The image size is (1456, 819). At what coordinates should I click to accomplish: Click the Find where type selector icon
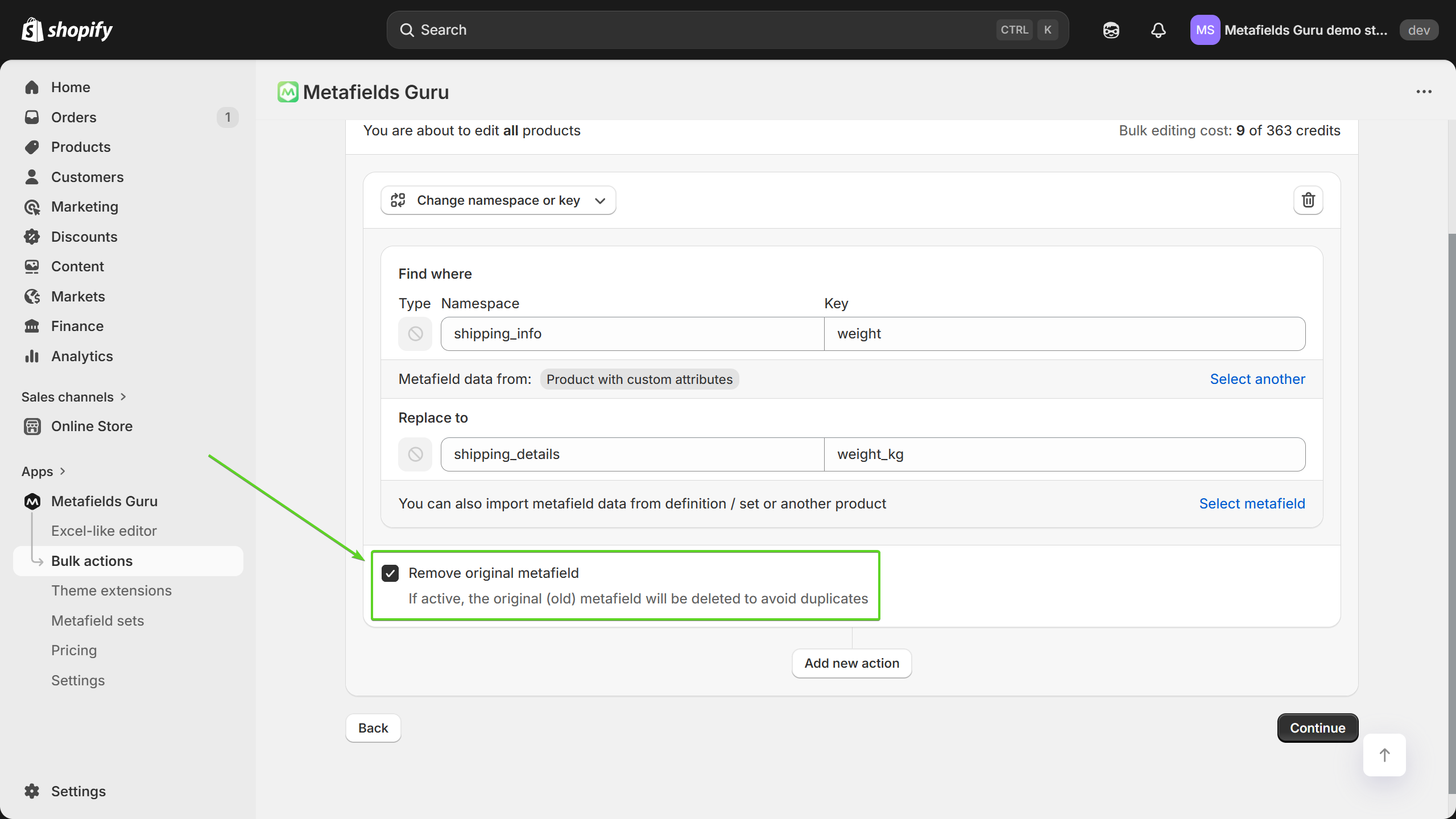pos(415,334)
